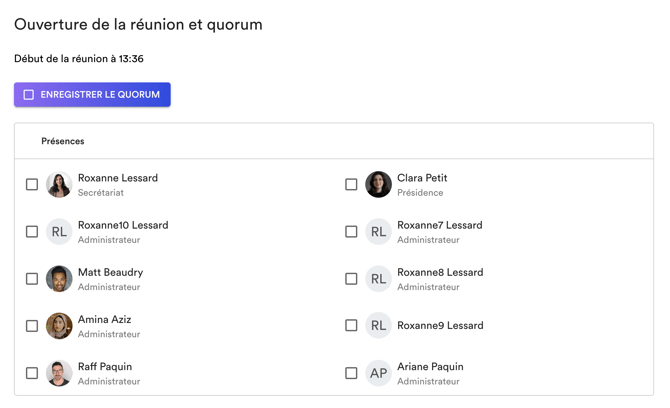Click the RL avatar beside Roxanne9 Lessard
The image size is (670, 408).
[x=378, y=326]
